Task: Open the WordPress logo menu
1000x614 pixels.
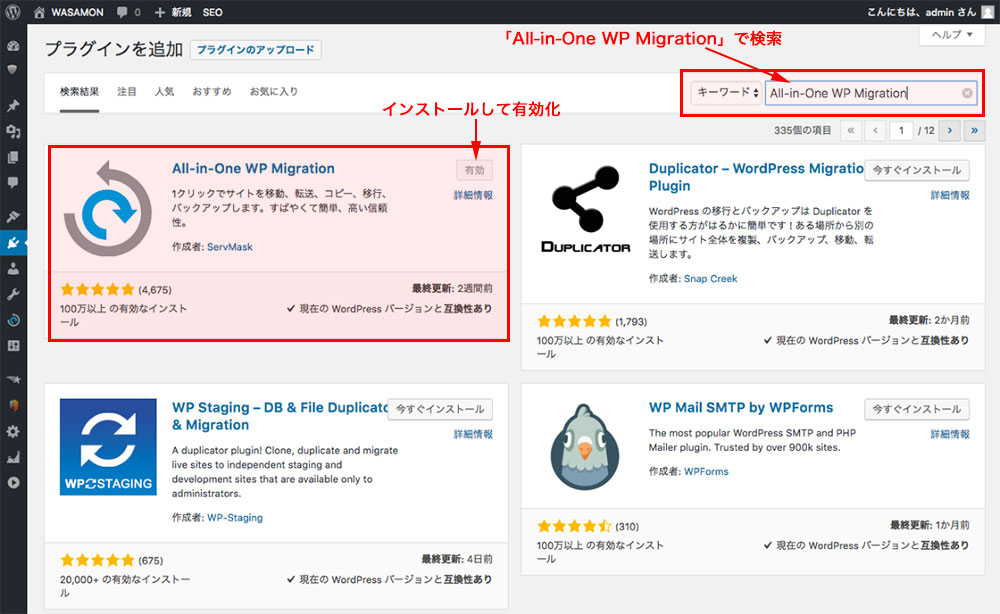Action: pos(13,12)
